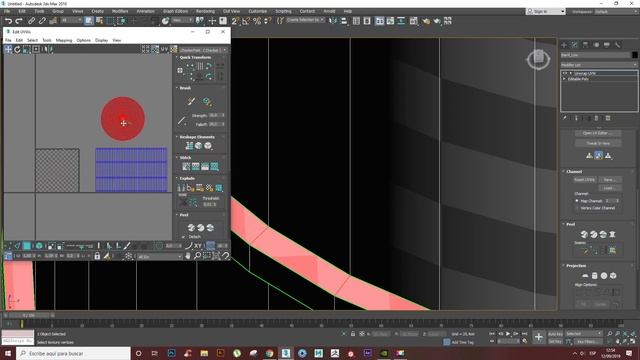Click the Paint Move brush icon in Brush rollout

(191, 101)
